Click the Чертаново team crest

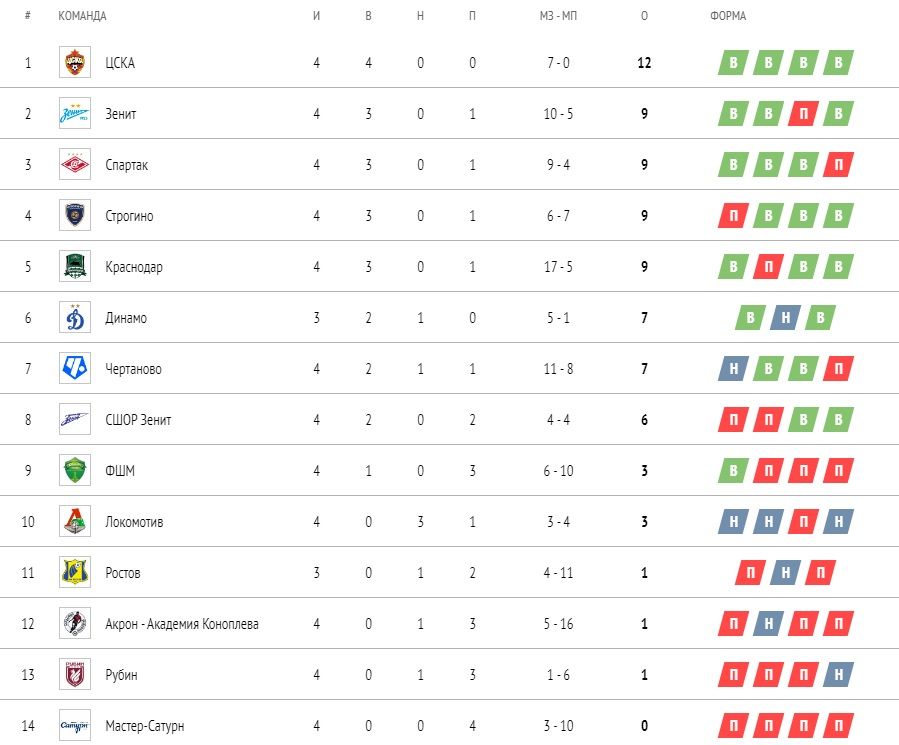pos(75,368)
